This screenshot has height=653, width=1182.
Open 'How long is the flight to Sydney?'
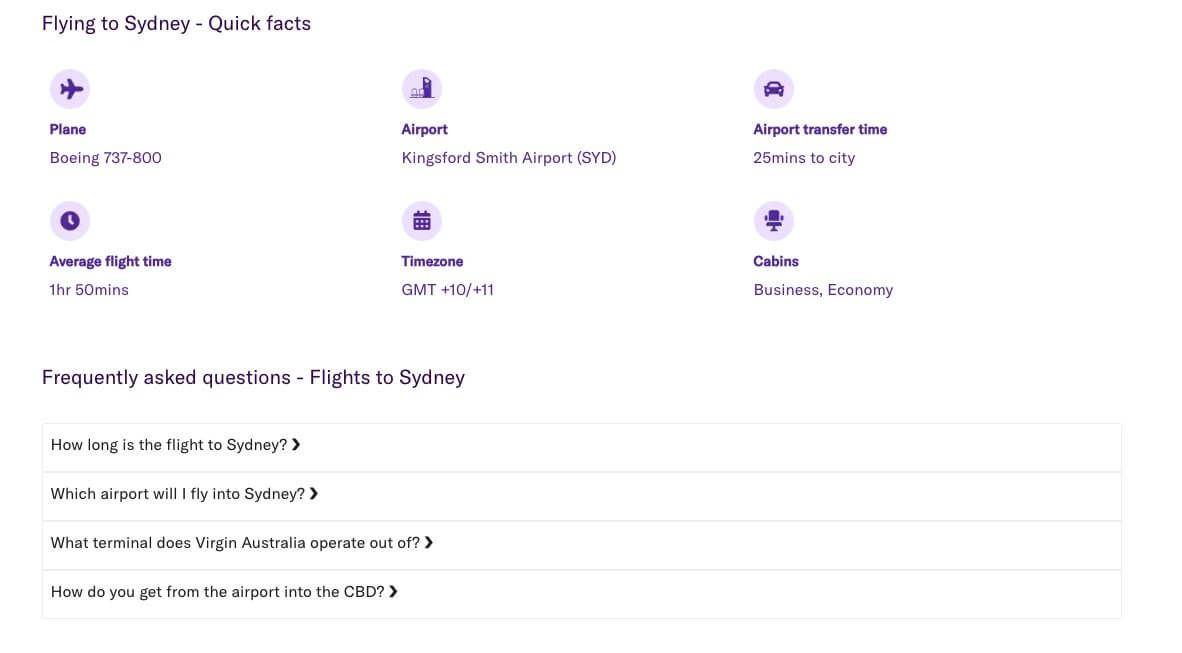tap(169, 445)
